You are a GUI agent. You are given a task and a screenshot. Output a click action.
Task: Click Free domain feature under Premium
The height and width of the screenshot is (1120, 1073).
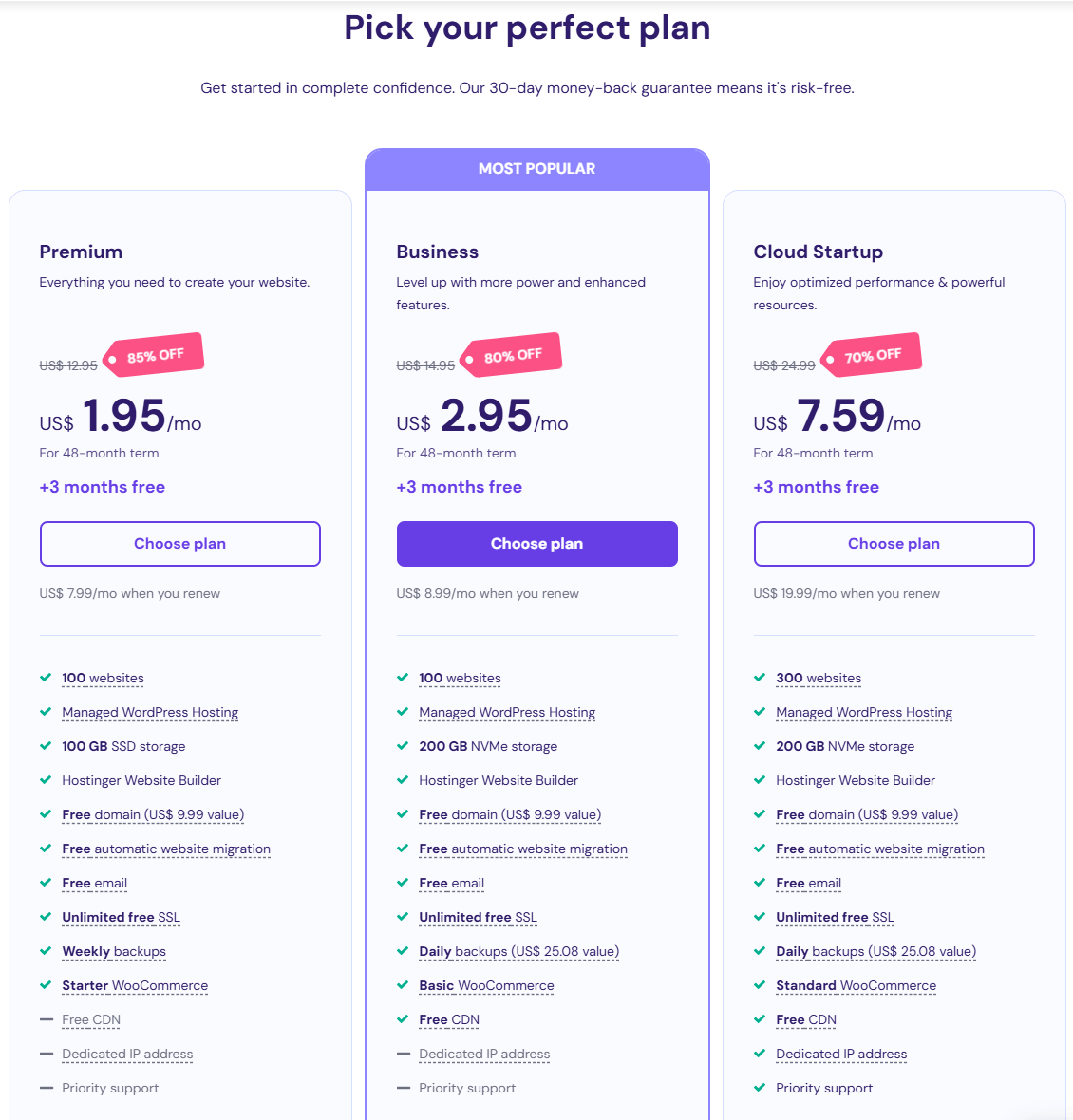pyautogui.click(x=153, y=814)
